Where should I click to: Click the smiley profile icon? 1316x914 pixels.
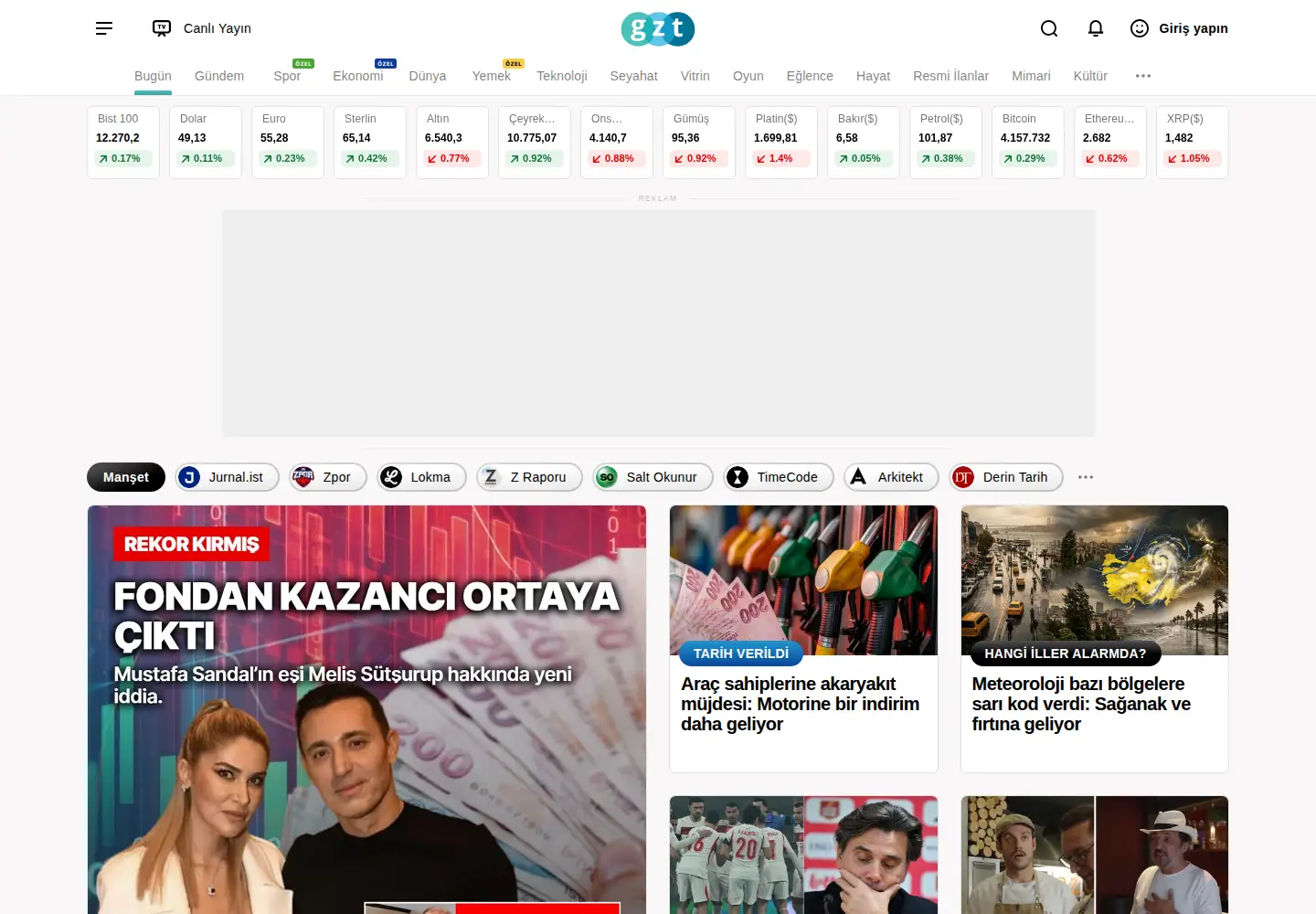coord(1140,28)
